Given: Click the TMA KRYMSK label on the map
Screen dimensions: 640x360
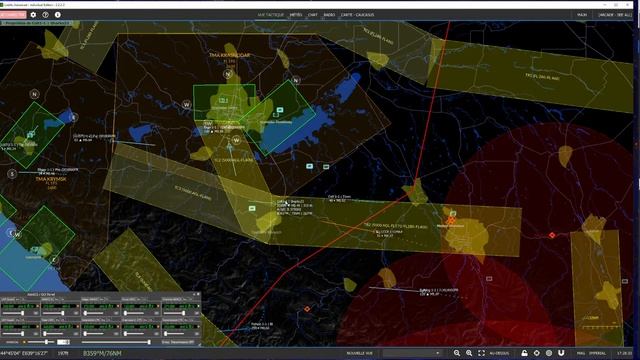Looking at the screenshot, I should coord(51,179).
